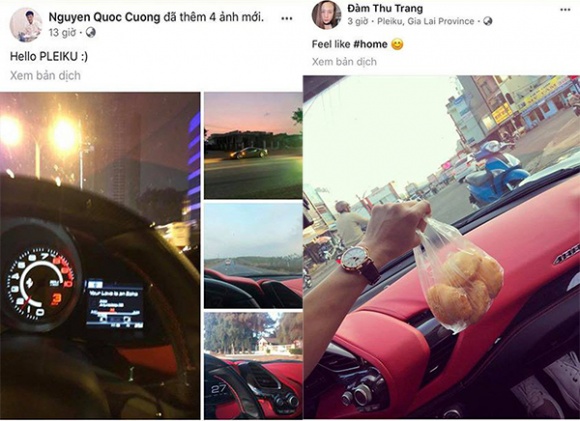Click Xem bản dịch under Hello PLEIKU
The image size is (580, 421).
click(x=45, y=75)
